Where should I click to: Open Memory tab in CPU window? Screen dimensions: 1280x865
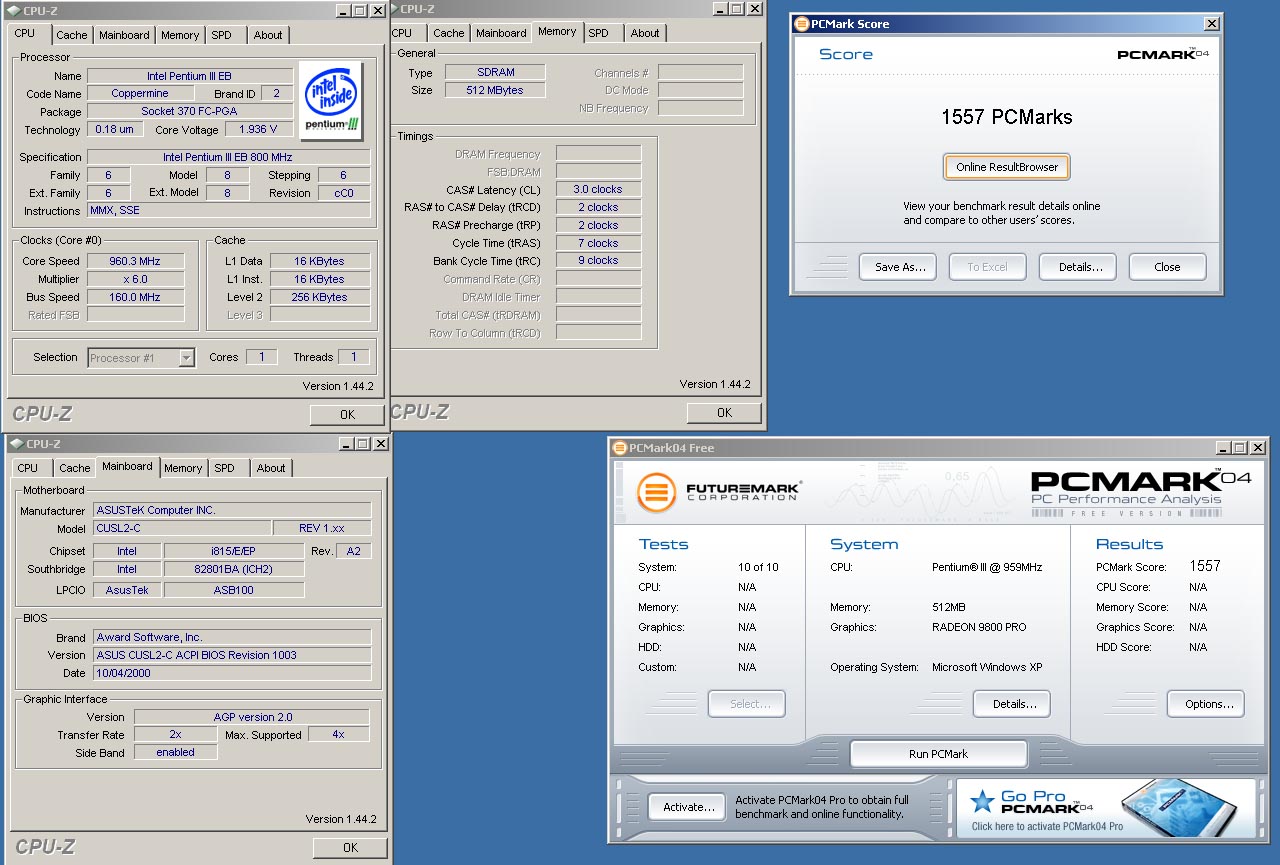click(180, 35)
